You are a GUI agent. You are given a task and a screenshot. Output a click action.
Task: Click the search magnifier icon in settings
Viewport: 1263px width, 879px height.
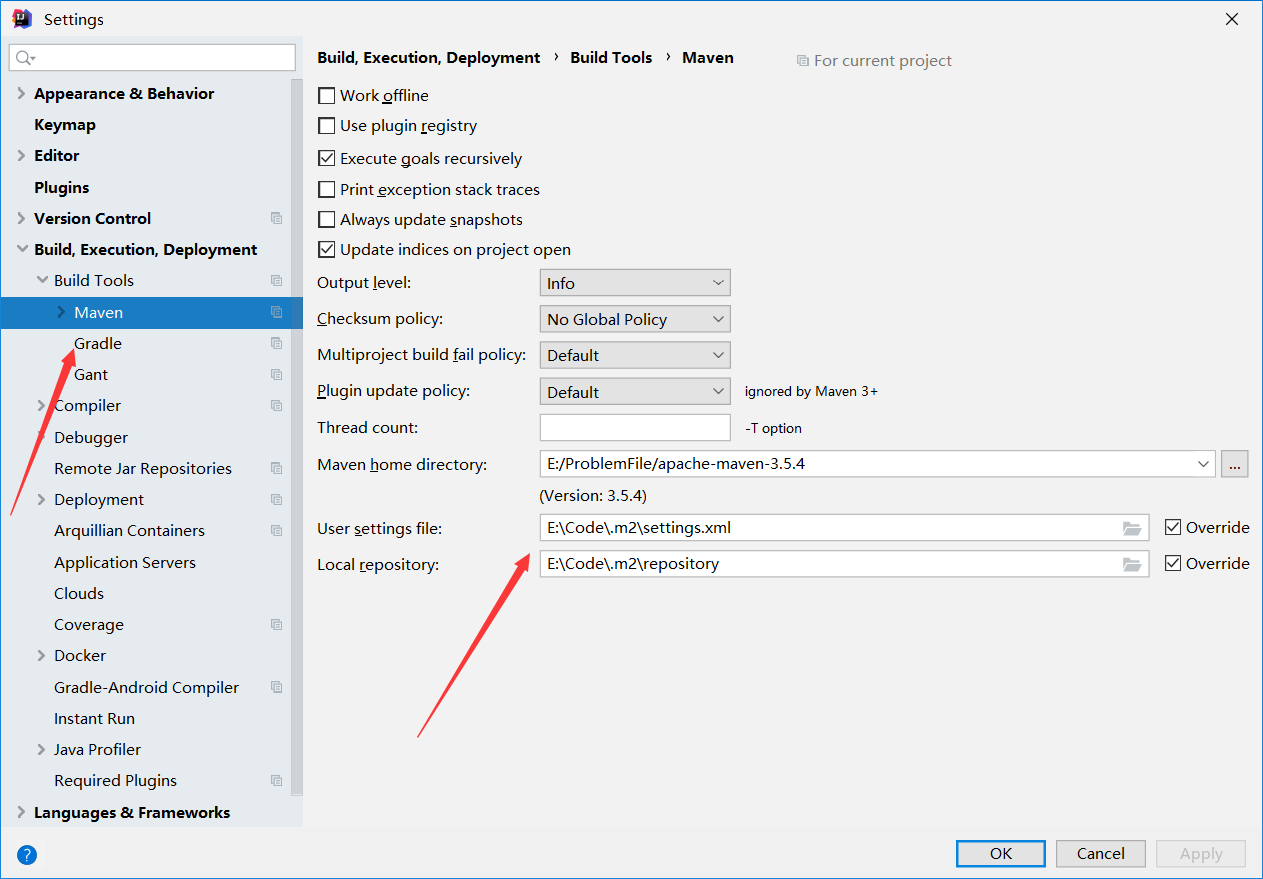[x=25, y=58]
